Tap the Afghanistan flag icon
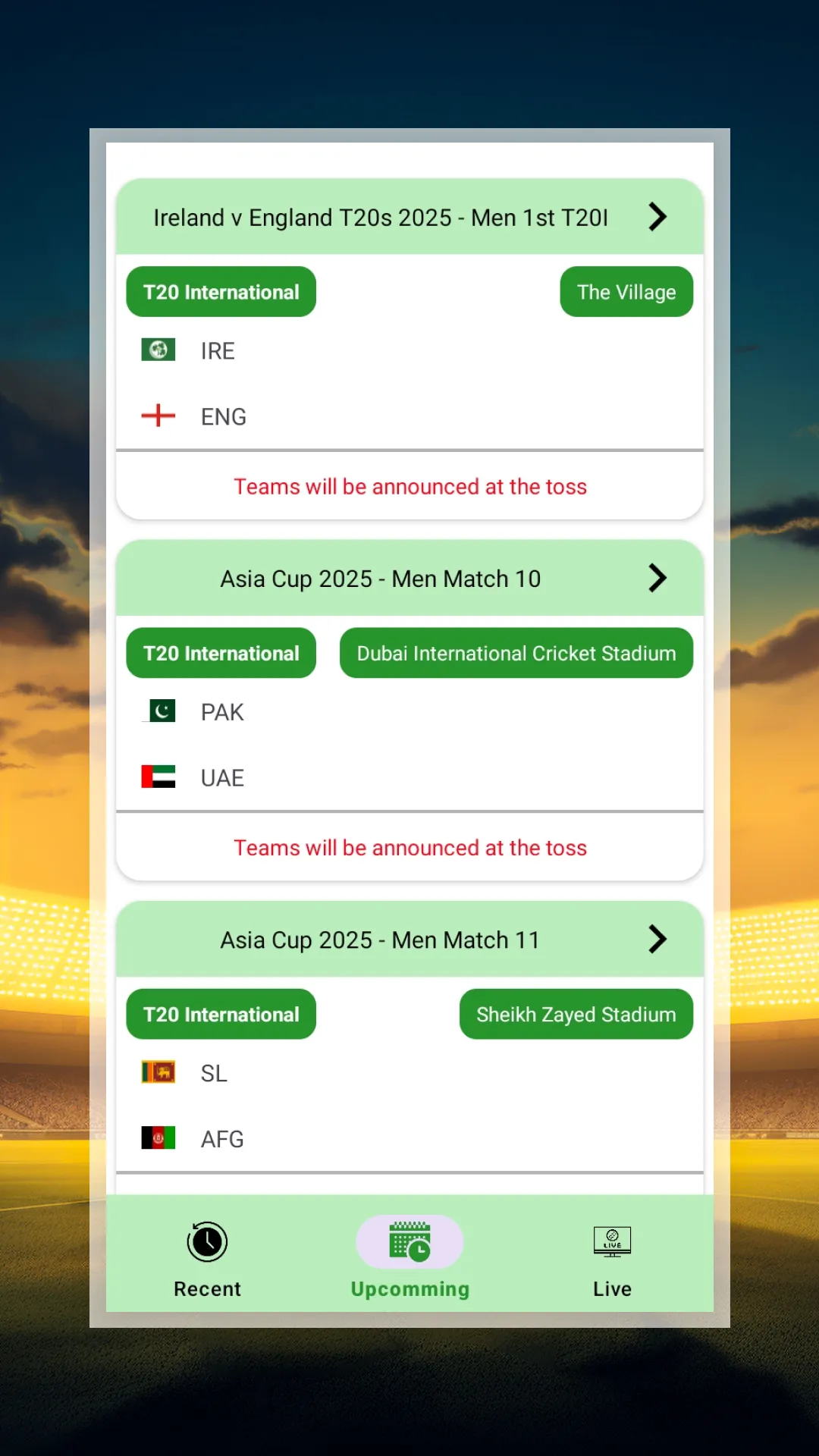 pos(158,1137)
